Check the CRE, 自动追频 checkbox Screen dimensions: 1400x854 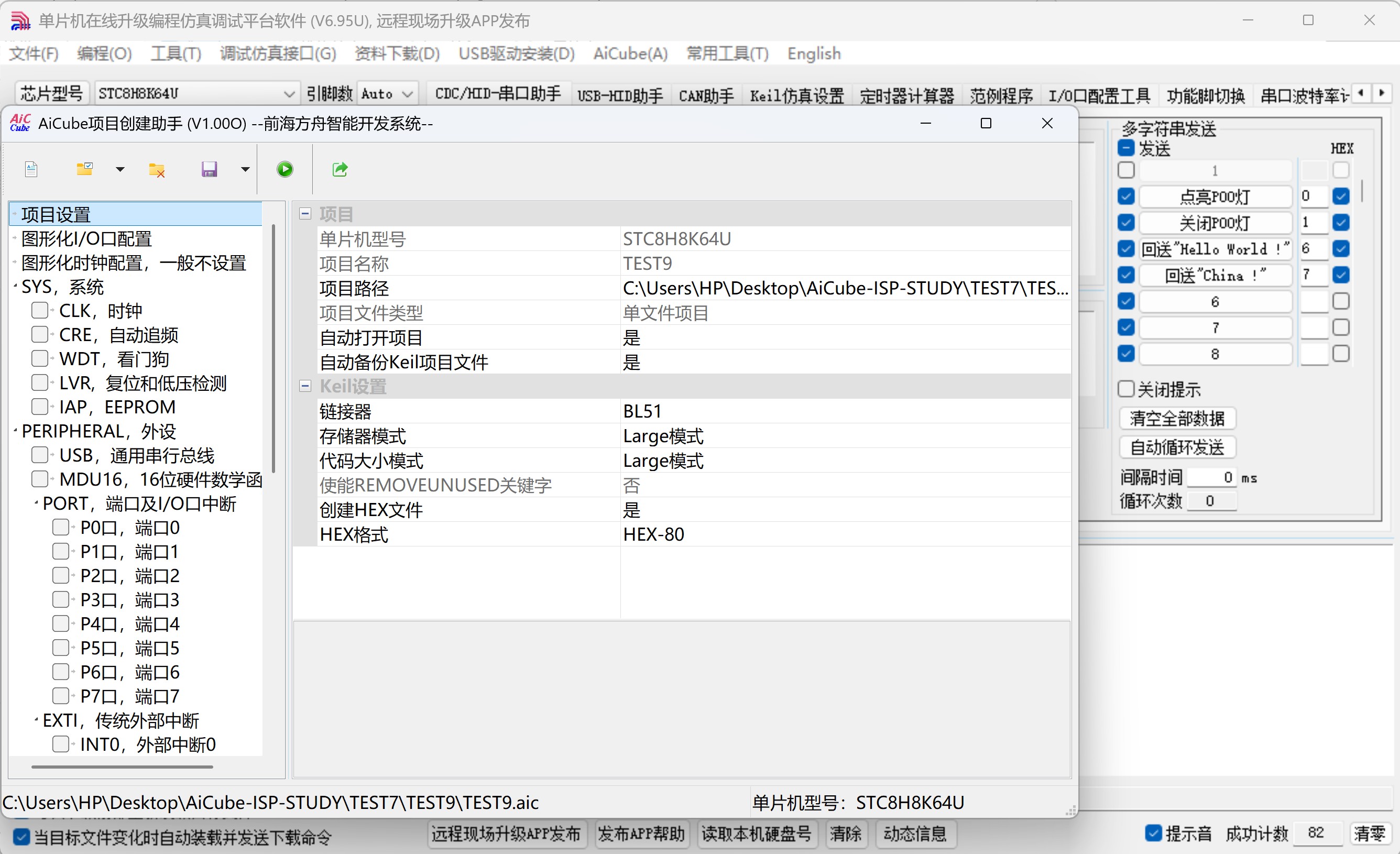click(39, 334)
